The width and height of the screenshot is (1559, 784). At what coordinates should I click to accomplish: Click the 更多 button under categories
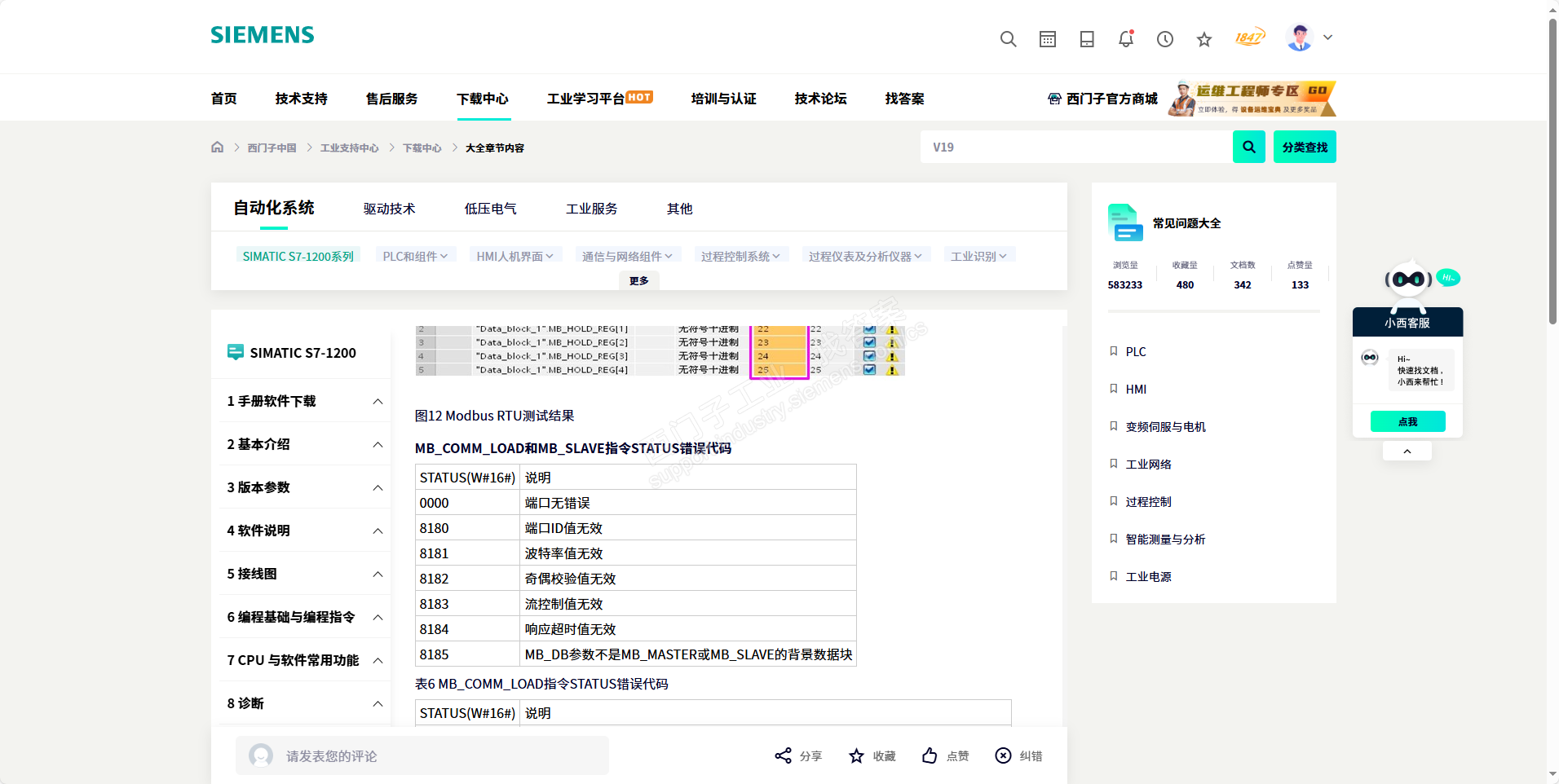point(639,280)
